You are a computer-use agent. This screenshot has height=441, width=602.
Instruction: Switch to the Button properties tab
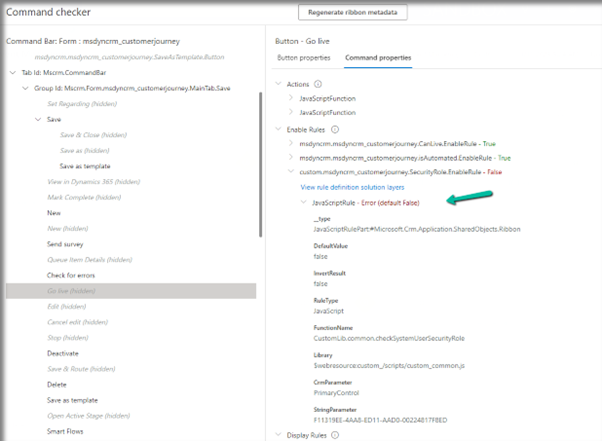pyautogui.click(x=304, y=58)
